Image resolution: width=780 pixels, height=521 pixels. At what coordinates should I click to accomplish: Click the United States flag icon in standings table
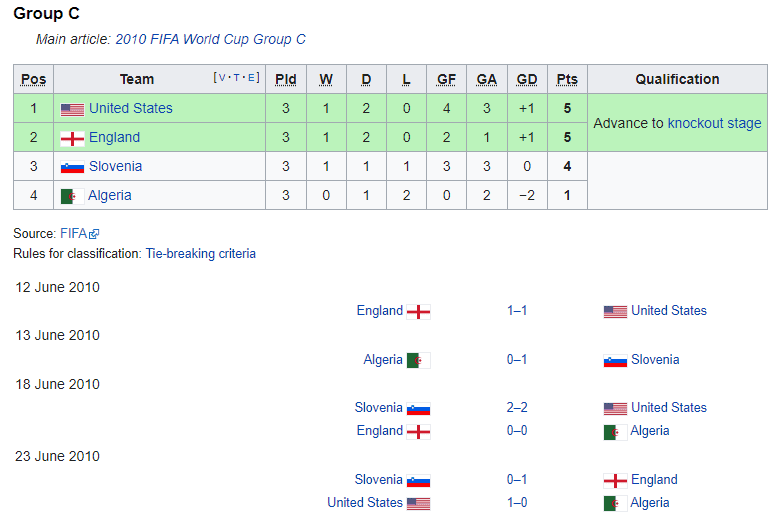(x=72, y=109)
